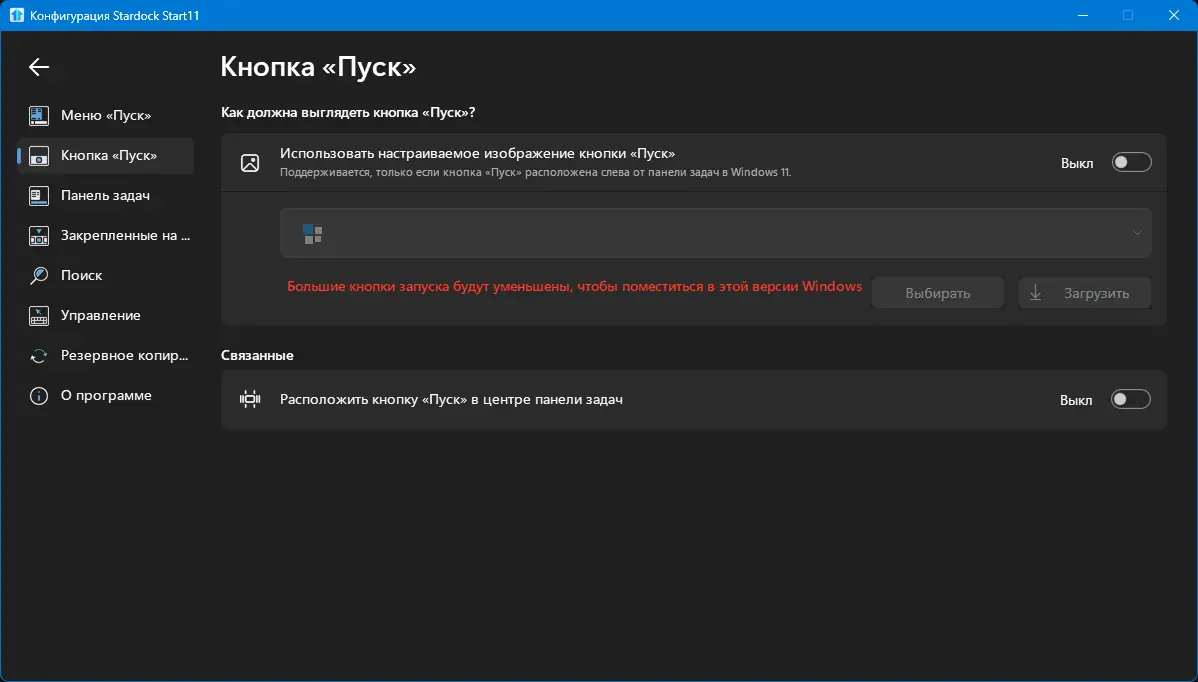Click the О программе info icon

pyautogui.click(x=39, y=396)
